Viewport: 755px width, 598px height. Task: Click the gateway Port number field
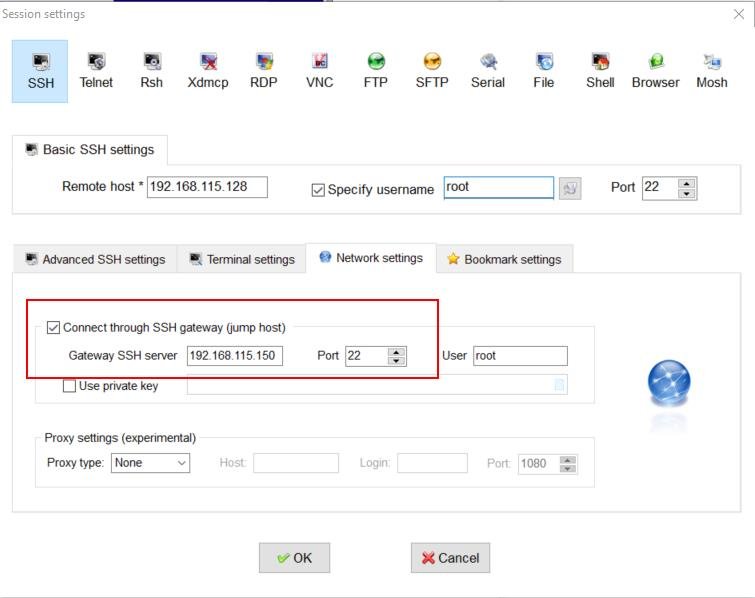click(366, 356)
